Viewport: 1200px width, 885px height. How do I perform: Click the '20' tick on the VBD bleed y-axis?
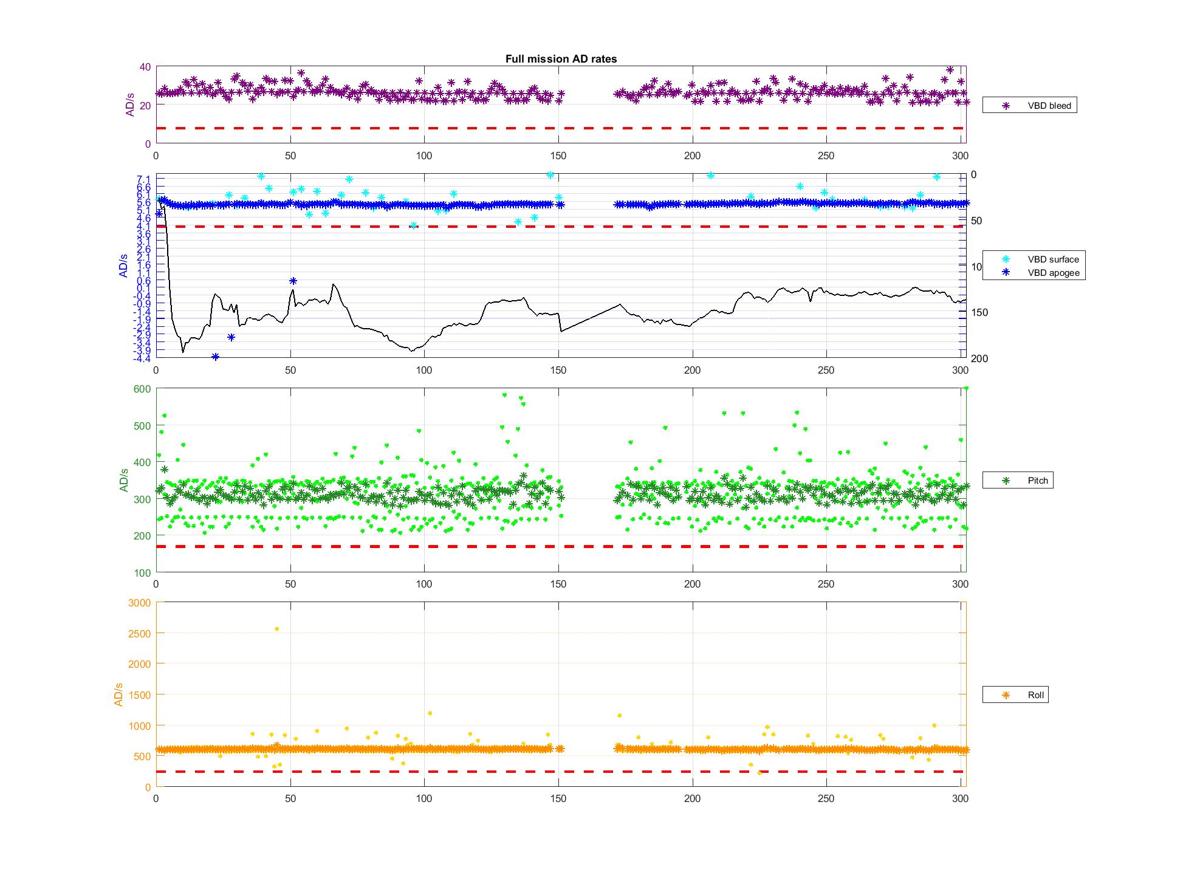click(x=146, y=105)
